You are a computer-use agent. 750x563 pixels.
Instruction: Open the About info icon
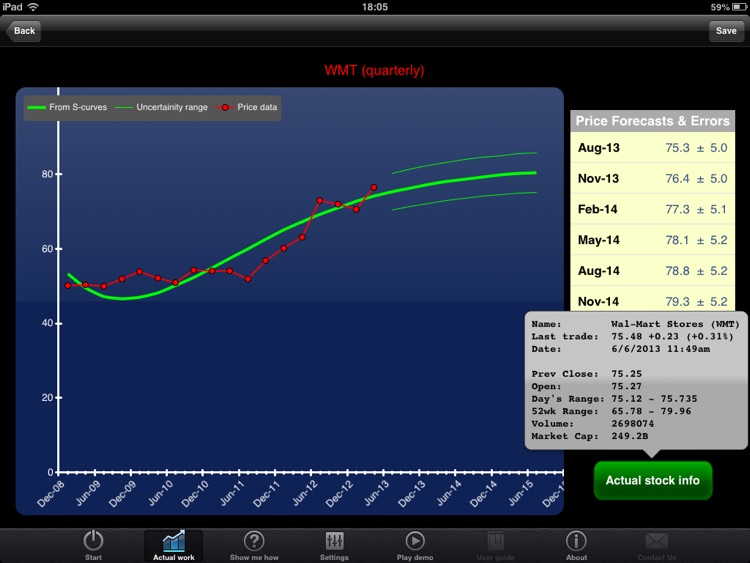click(x=576, y=541)
